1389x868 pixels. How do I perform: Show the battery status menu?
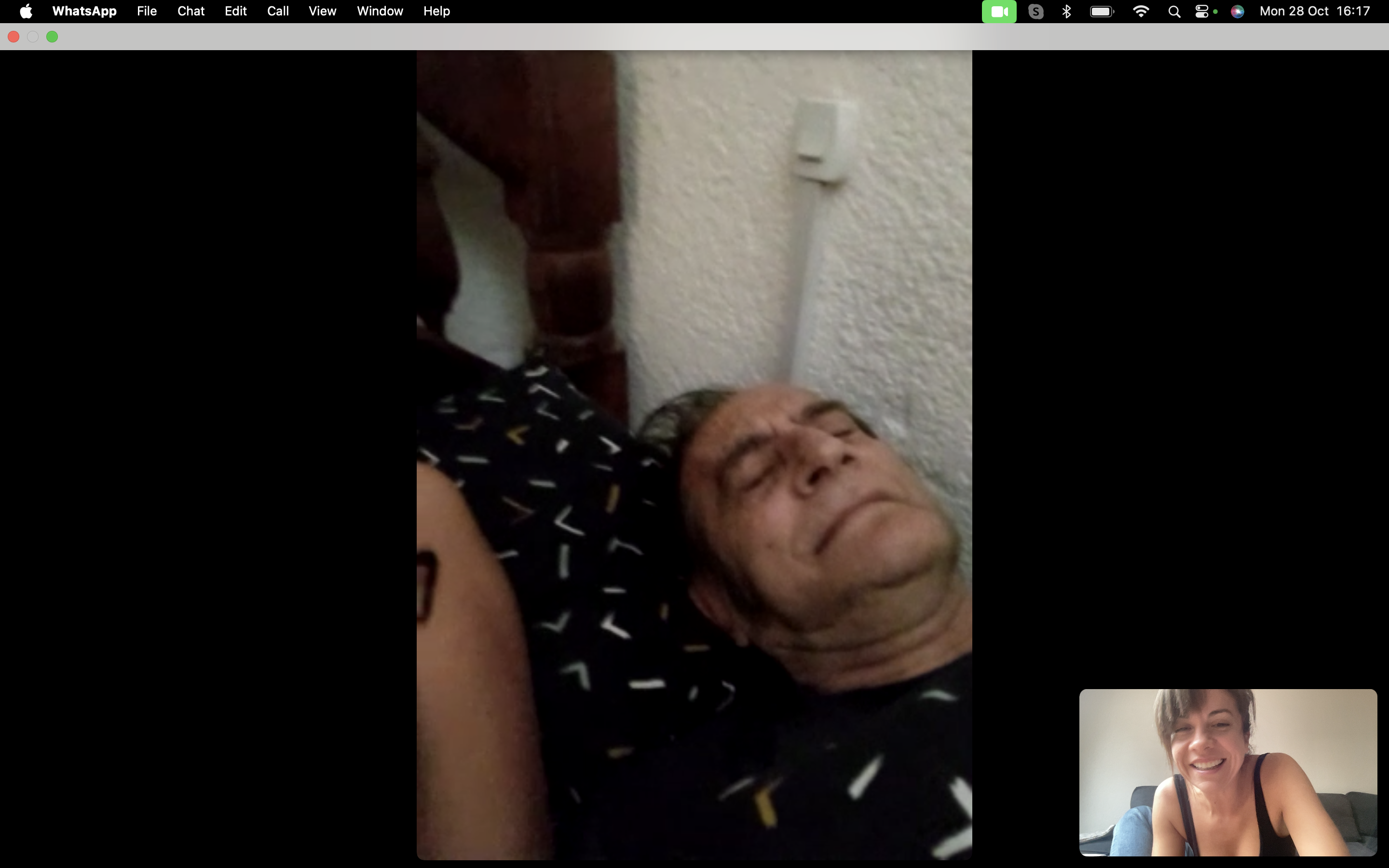tap(1102, 12)
